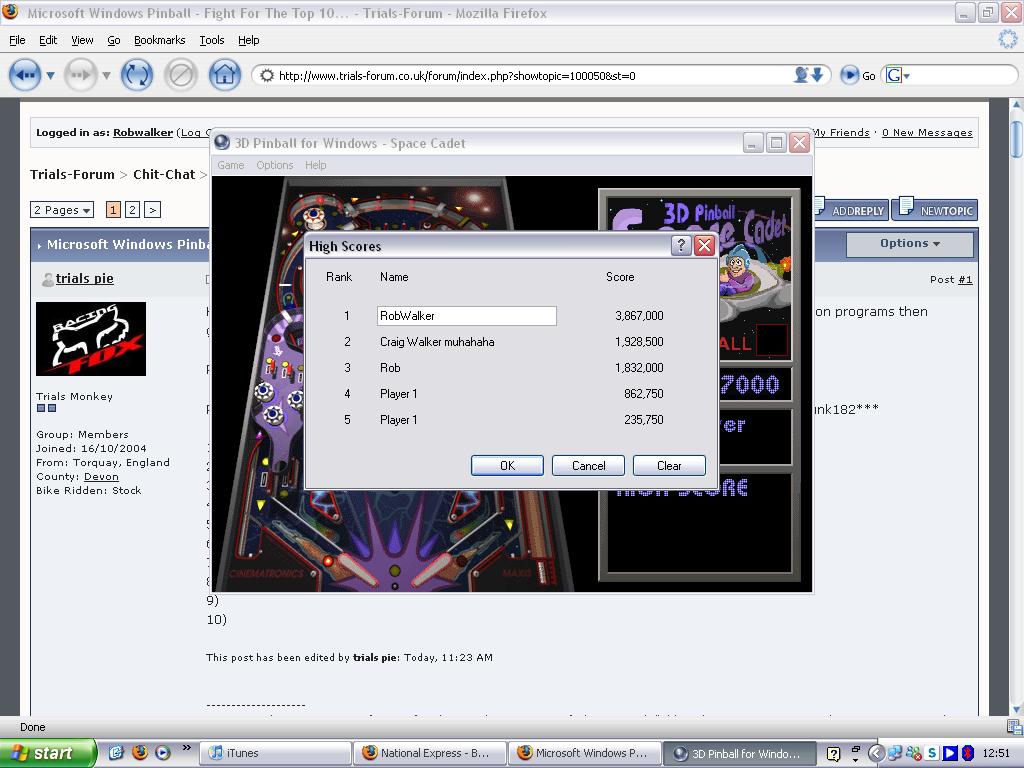The image size is (1024, 768).
Task: Open the Firefox Bookmarks menu
Action: (x=159, y=40)
